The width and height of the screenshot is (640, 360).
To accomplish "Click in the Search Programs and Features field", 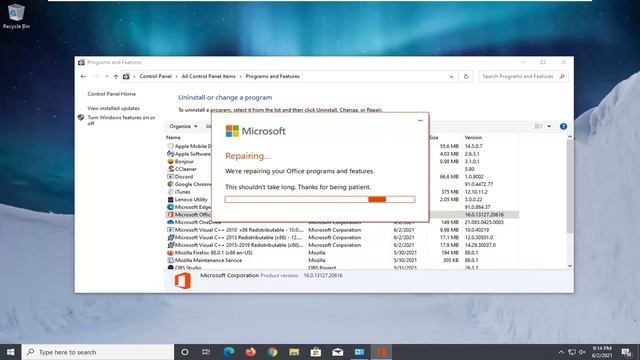I will (523, 76).
